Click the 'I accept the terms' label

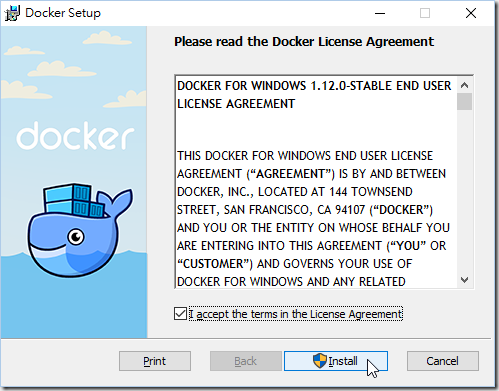coord(296,314)
